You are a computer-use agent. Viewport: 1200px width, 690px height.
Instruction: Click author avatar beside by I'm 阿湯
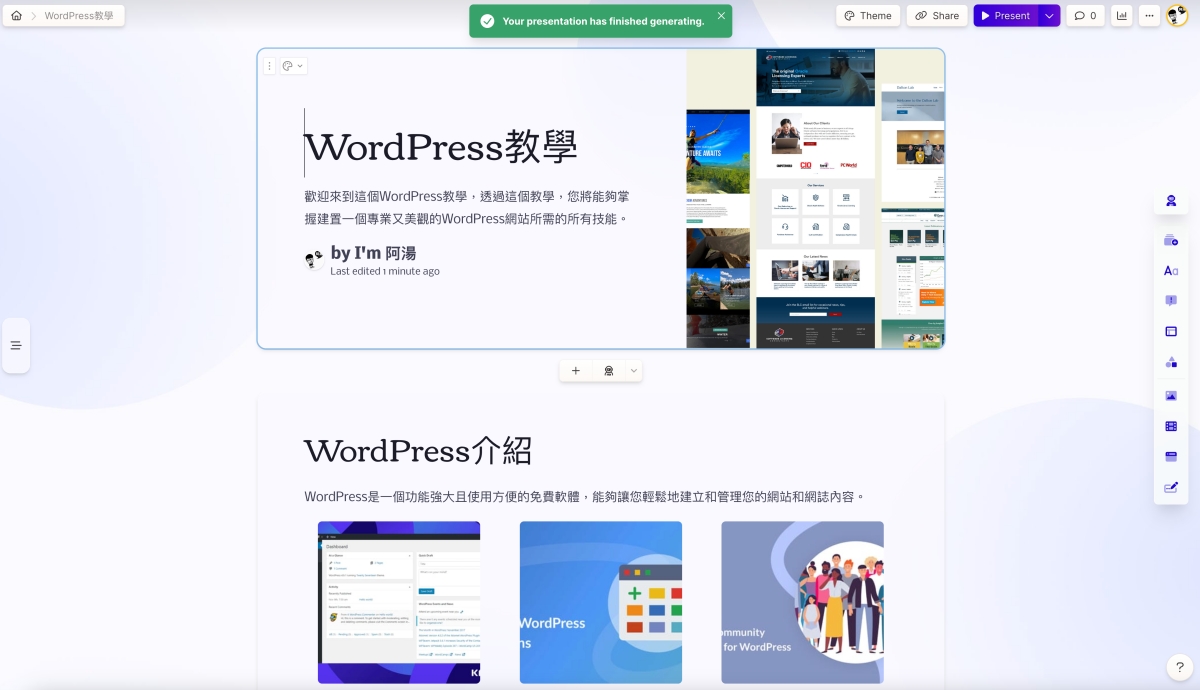[x=314, y=261]
